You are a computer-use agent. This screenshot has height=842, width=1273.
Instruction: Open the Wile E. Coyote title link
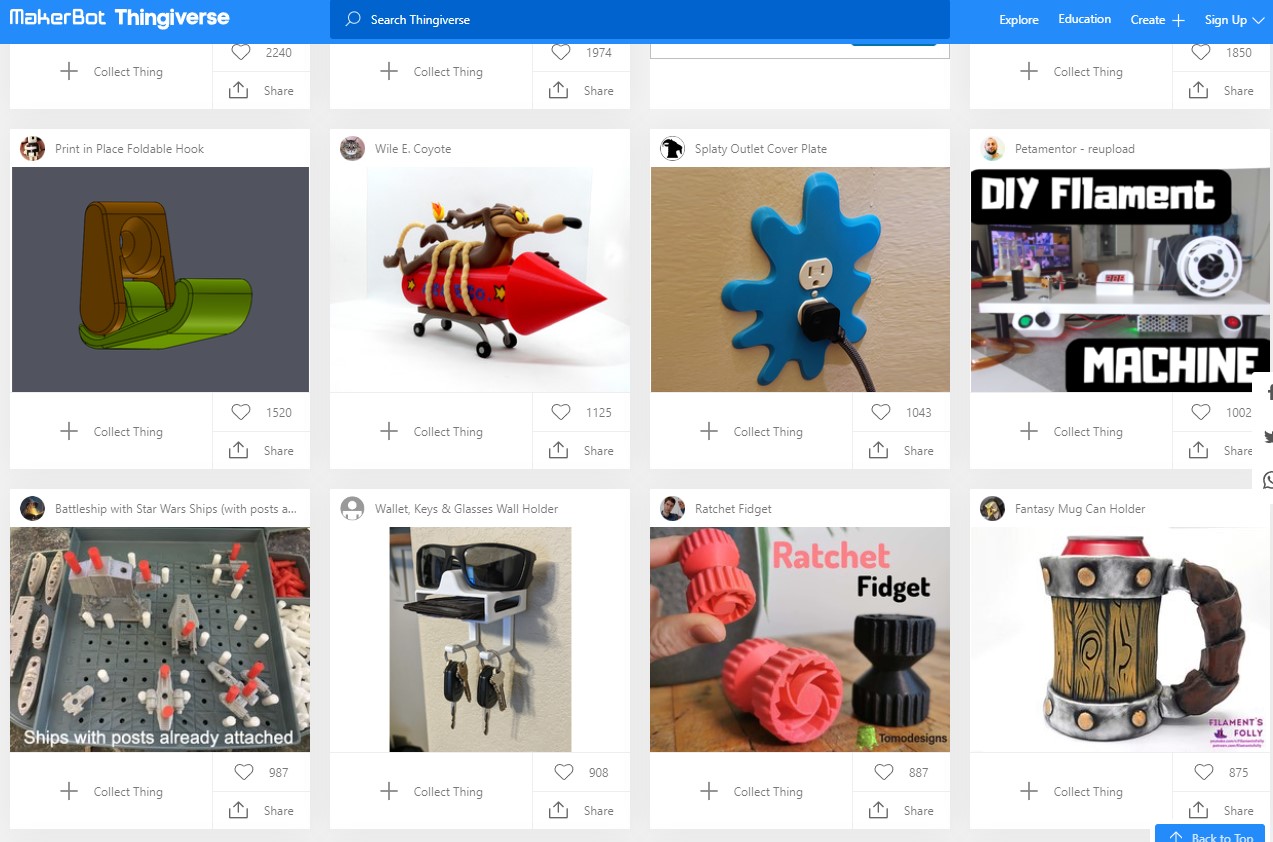[413, 149]
